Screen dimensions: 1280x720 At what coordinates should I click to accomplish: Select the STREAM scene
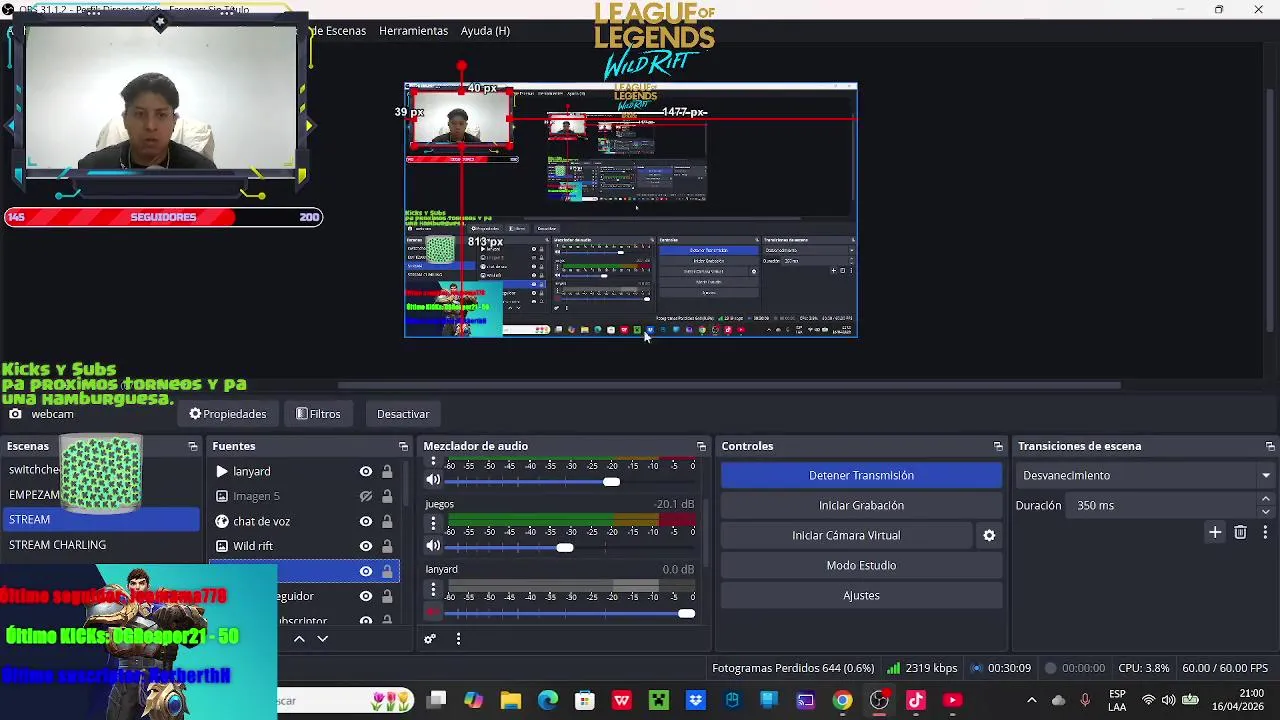pos(101,519)
